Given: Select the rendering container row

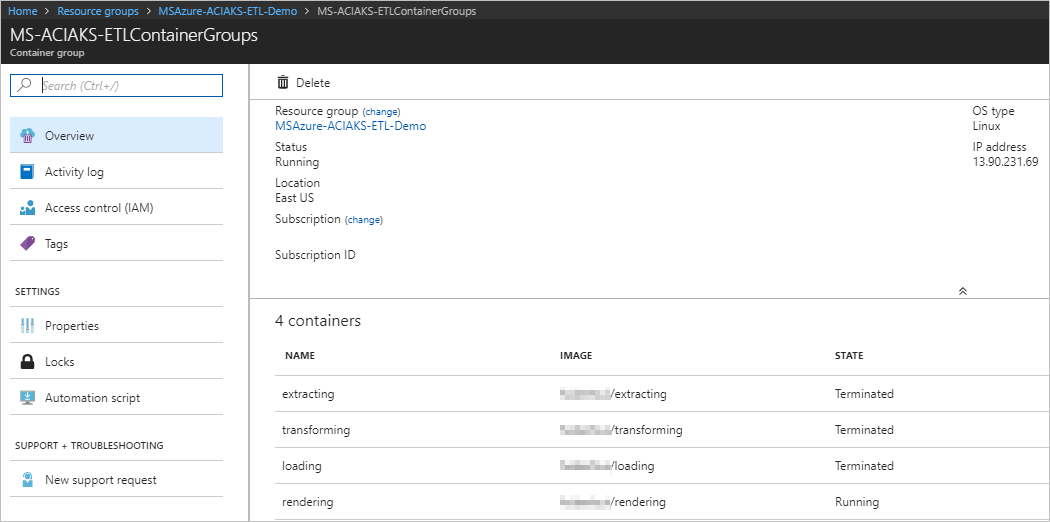Looking at the screenshot, I should tap(308, 502).
